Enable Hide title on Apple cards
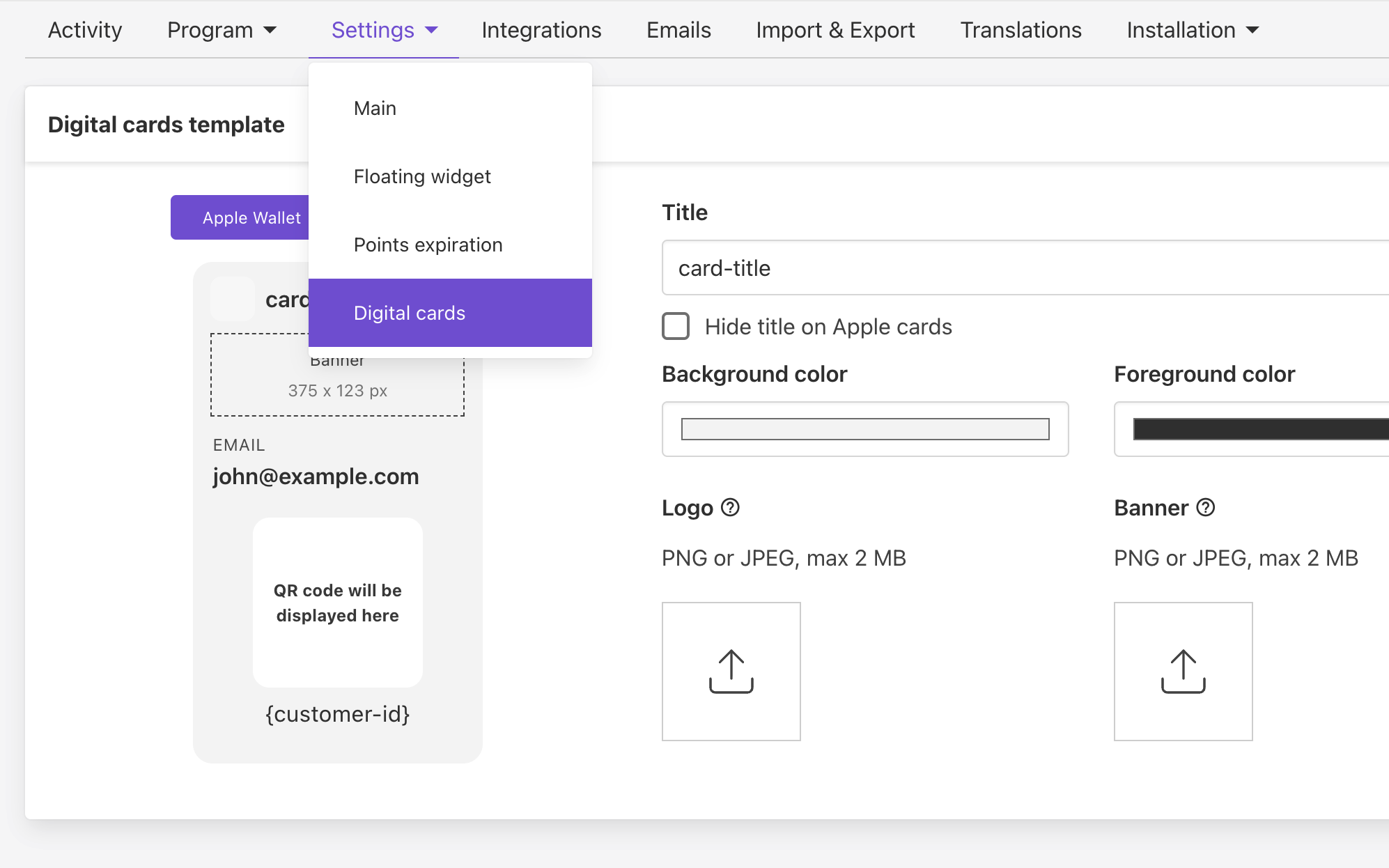 [x=674, y=326]
